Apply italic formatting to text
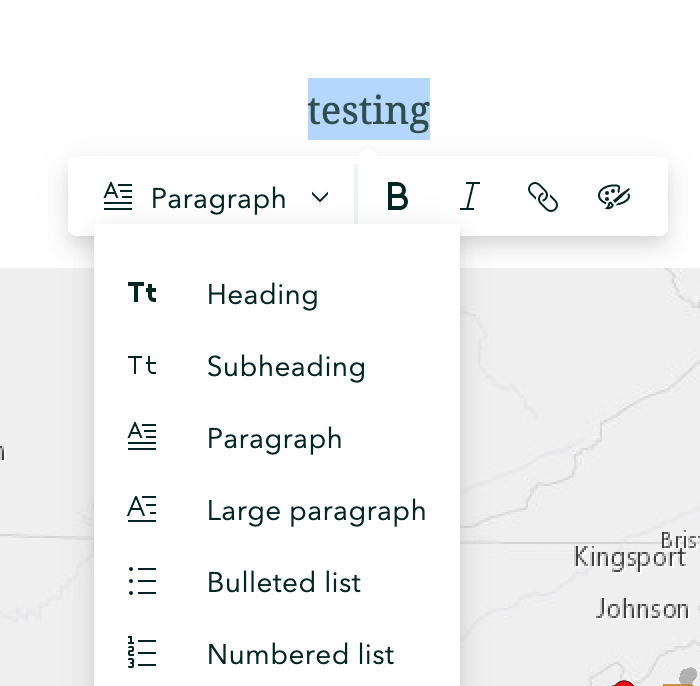 coord(469,198)
